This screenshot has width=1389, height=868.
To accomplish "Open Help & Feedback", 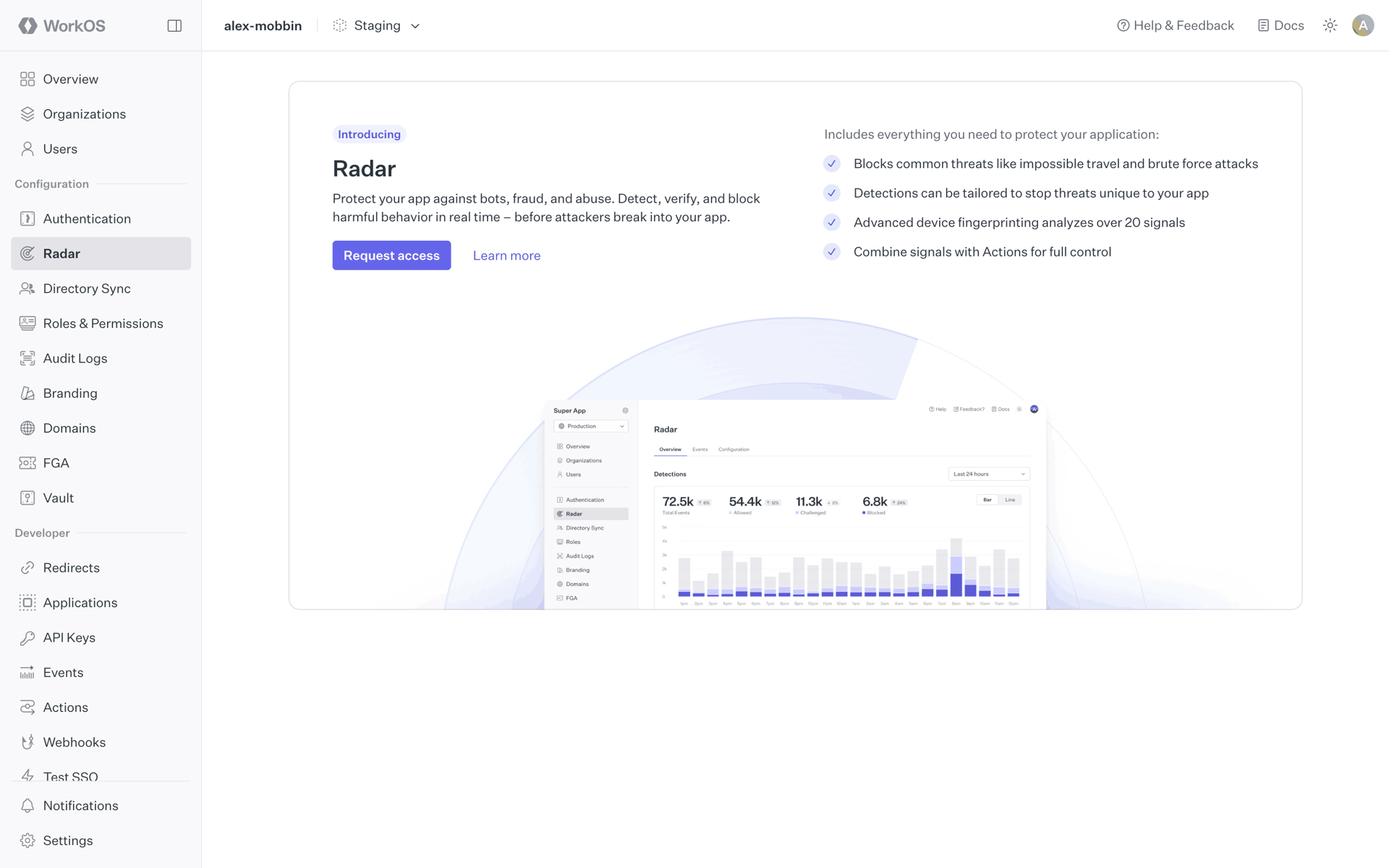I will (x=1176, y=25).
